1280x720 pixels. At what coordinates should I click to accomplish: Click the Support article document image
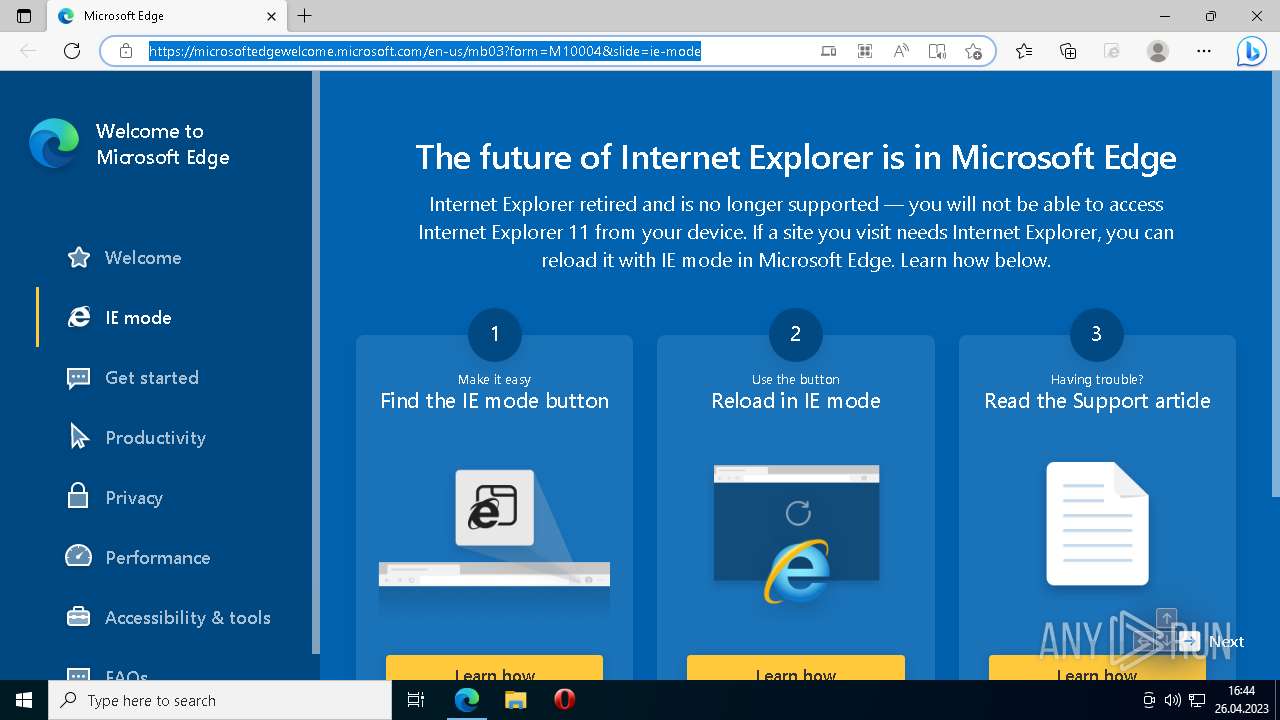pos(1097,524)
